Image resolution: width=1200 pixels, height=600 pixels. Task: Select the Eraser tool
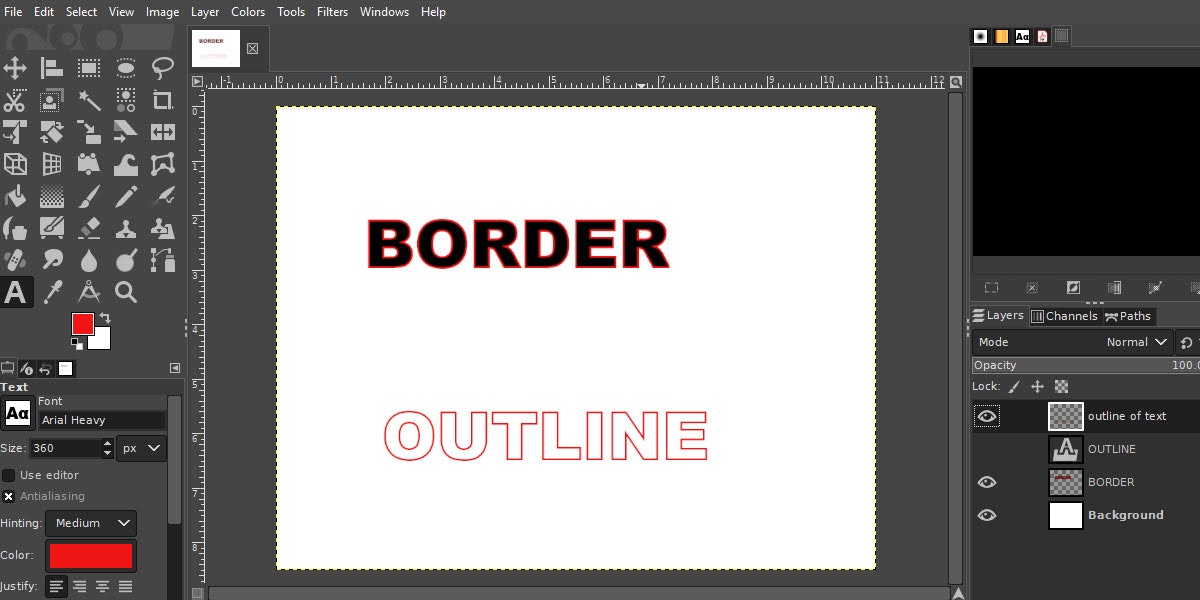[89, 228]
